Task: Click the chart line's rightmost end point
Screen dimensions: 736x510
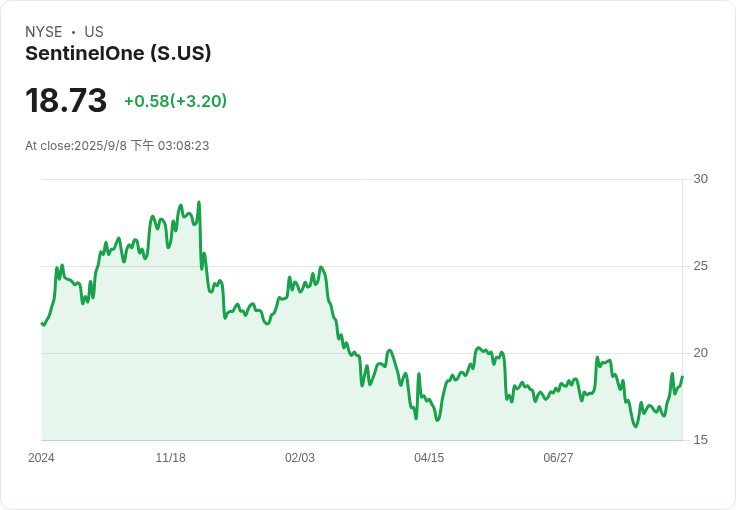Action: 682,377
